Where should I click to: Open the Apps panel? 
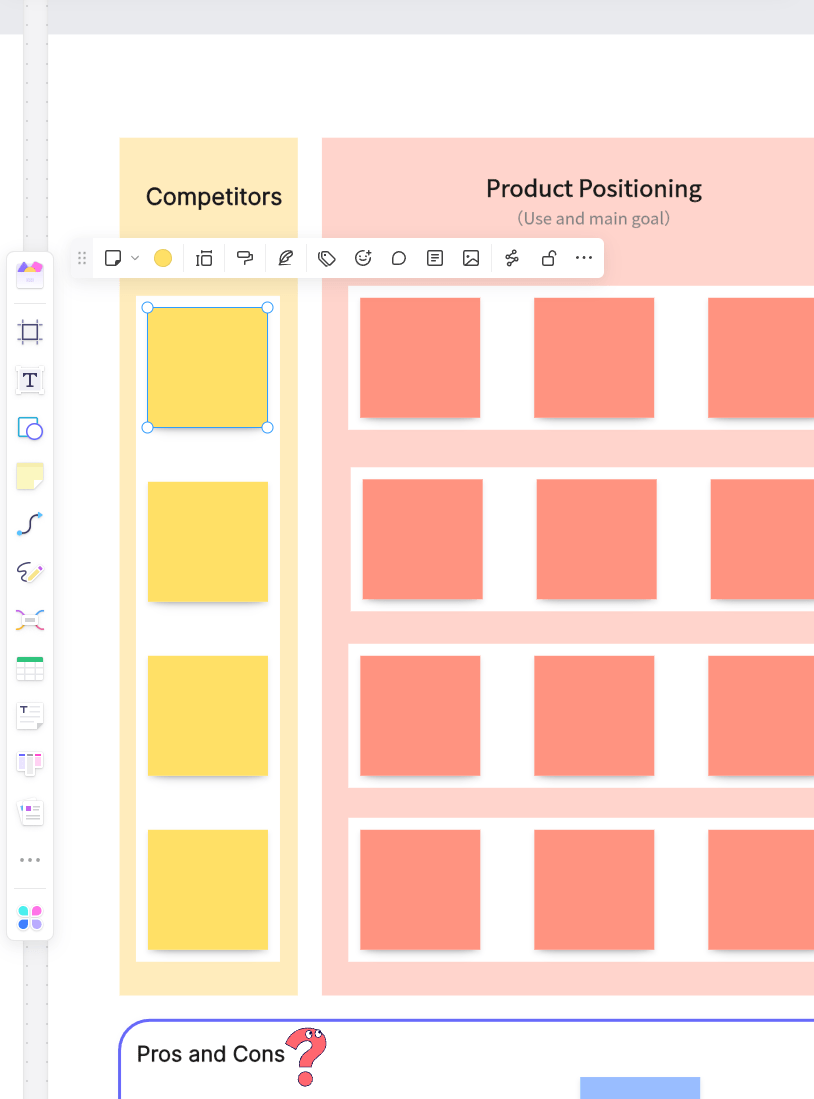[x=29, y=915]
